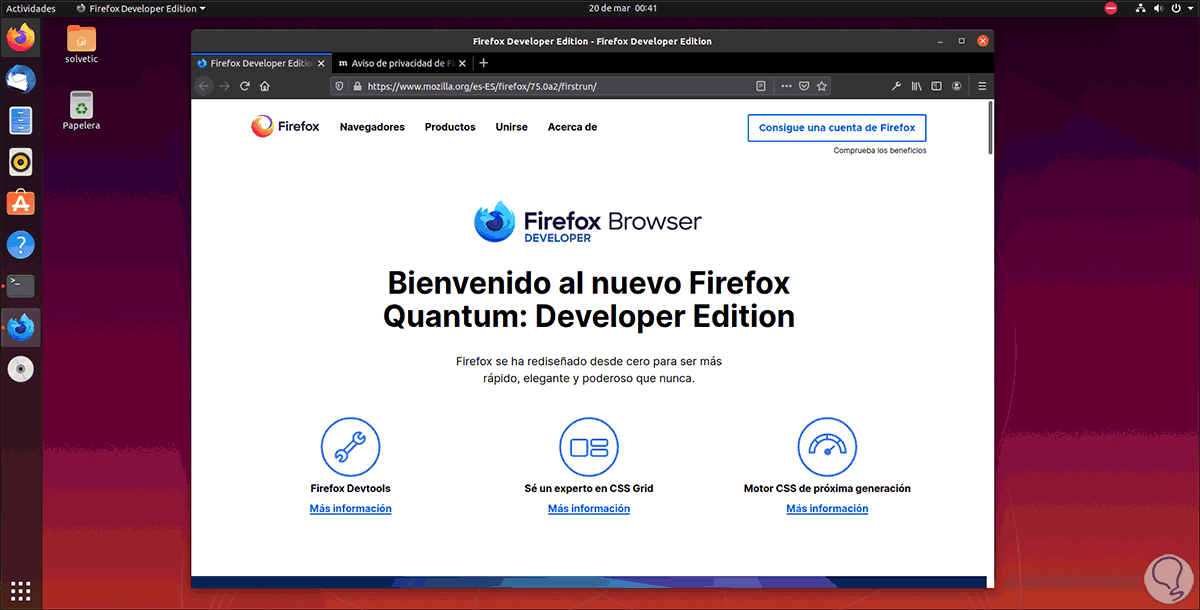Click Más información under Motor CSS
This screenshot has height=610, width=1200.
[x=827, y=508]
